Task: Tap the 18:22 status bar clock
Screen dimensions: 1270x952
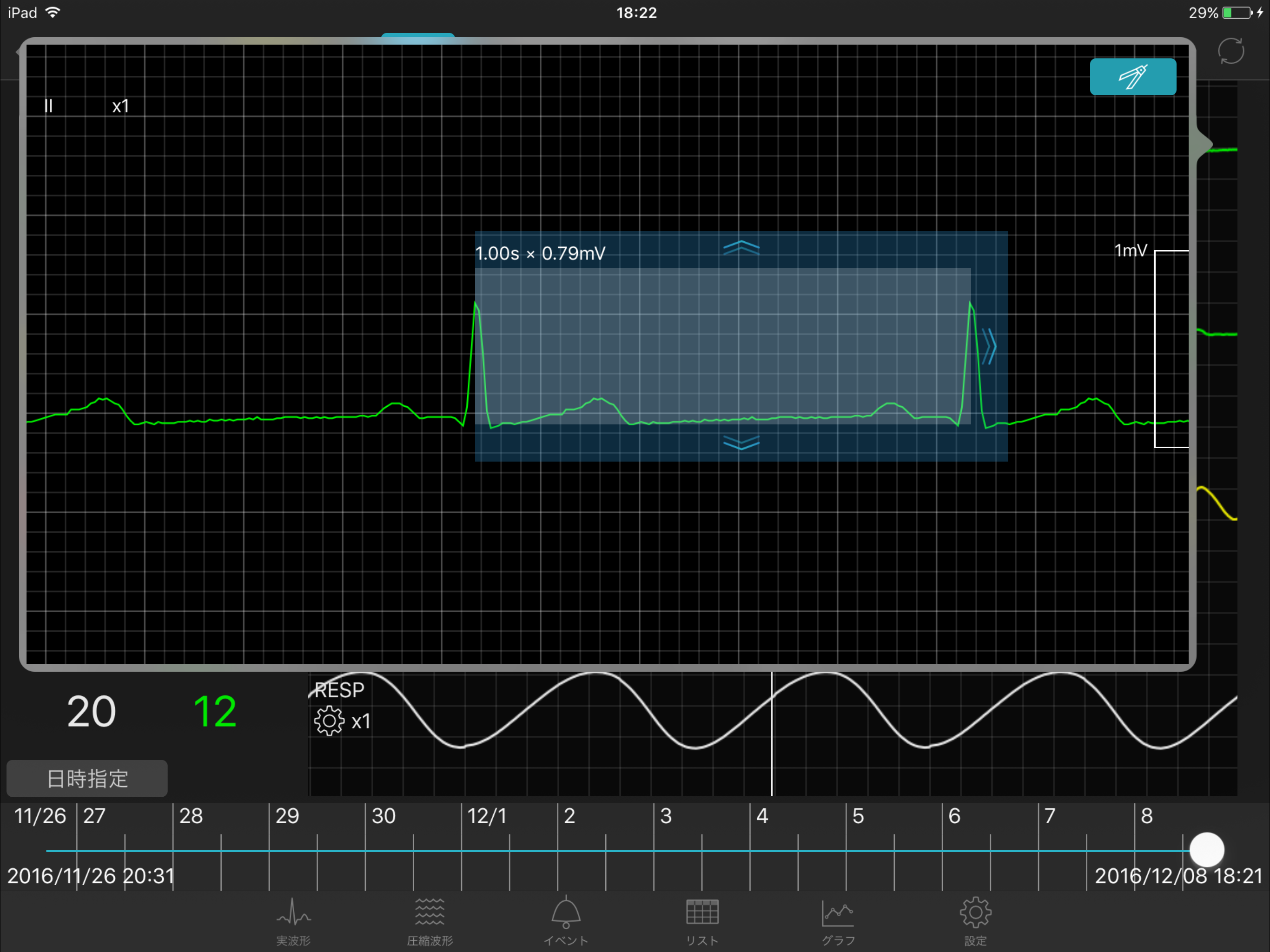Action: (636, 13)
